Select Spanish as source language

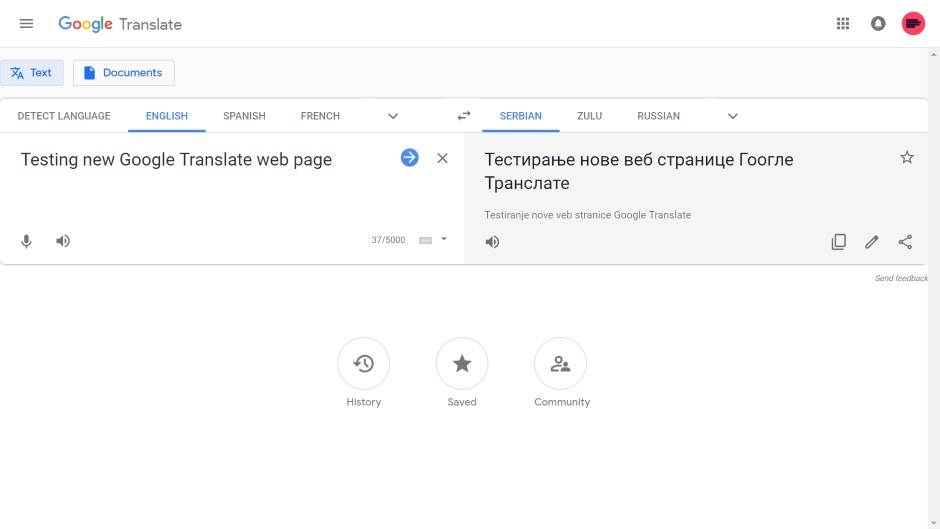(244, 116)
